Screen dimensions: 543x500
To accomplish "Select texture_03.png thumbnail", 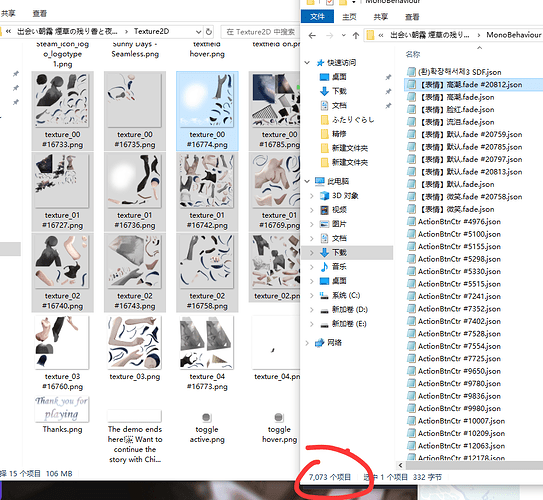I will tap(135, 348).
